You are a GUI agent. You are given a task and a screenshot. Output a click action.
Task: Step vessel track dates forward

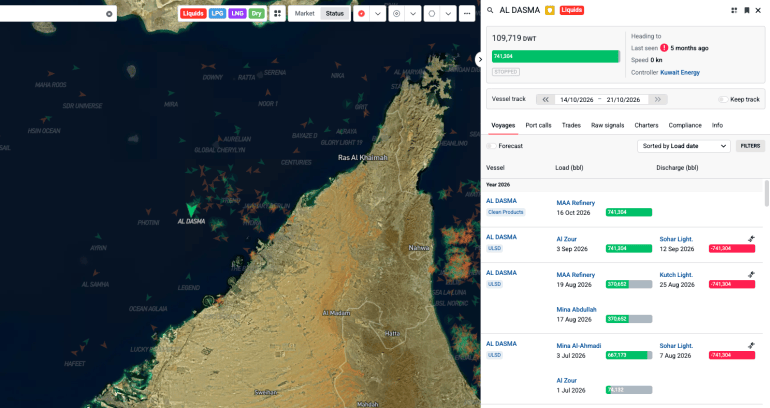click(x=658, y=99)
